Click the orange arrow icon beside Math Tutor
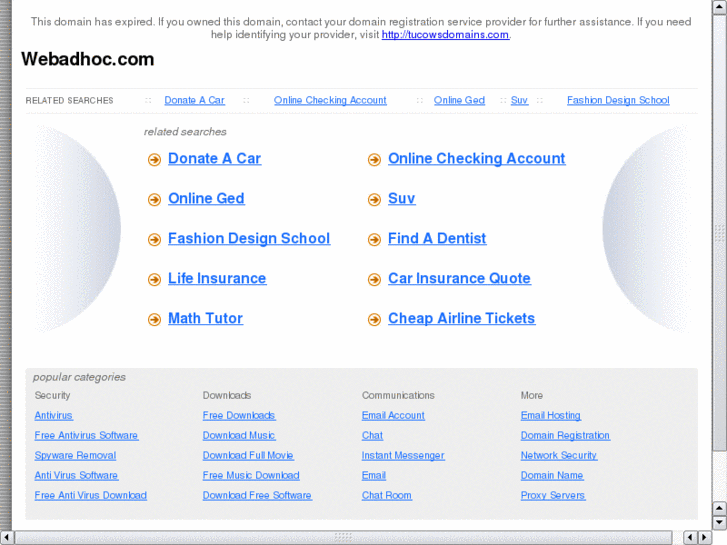 click(x=154, y=320)
